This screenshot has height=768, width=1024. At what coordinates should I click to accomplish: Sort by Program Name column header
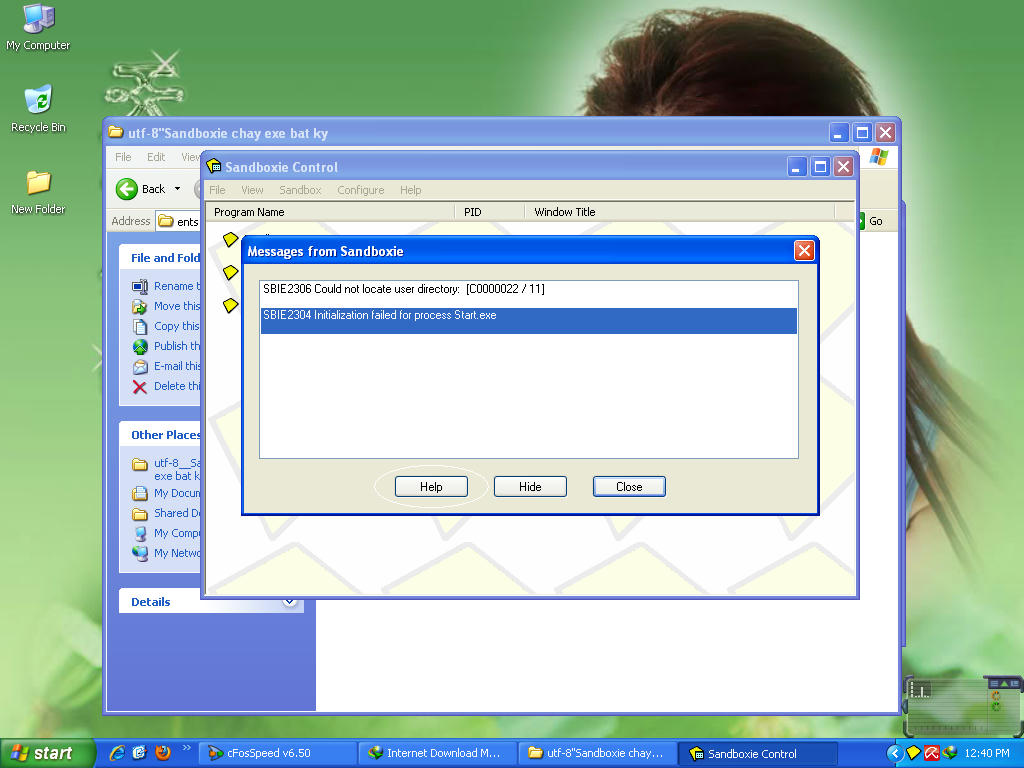coord(330,212)
